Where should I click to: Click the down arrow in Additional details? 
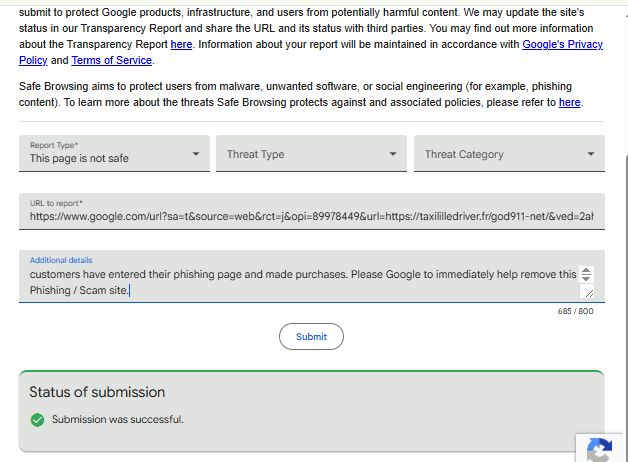[586, 278]
